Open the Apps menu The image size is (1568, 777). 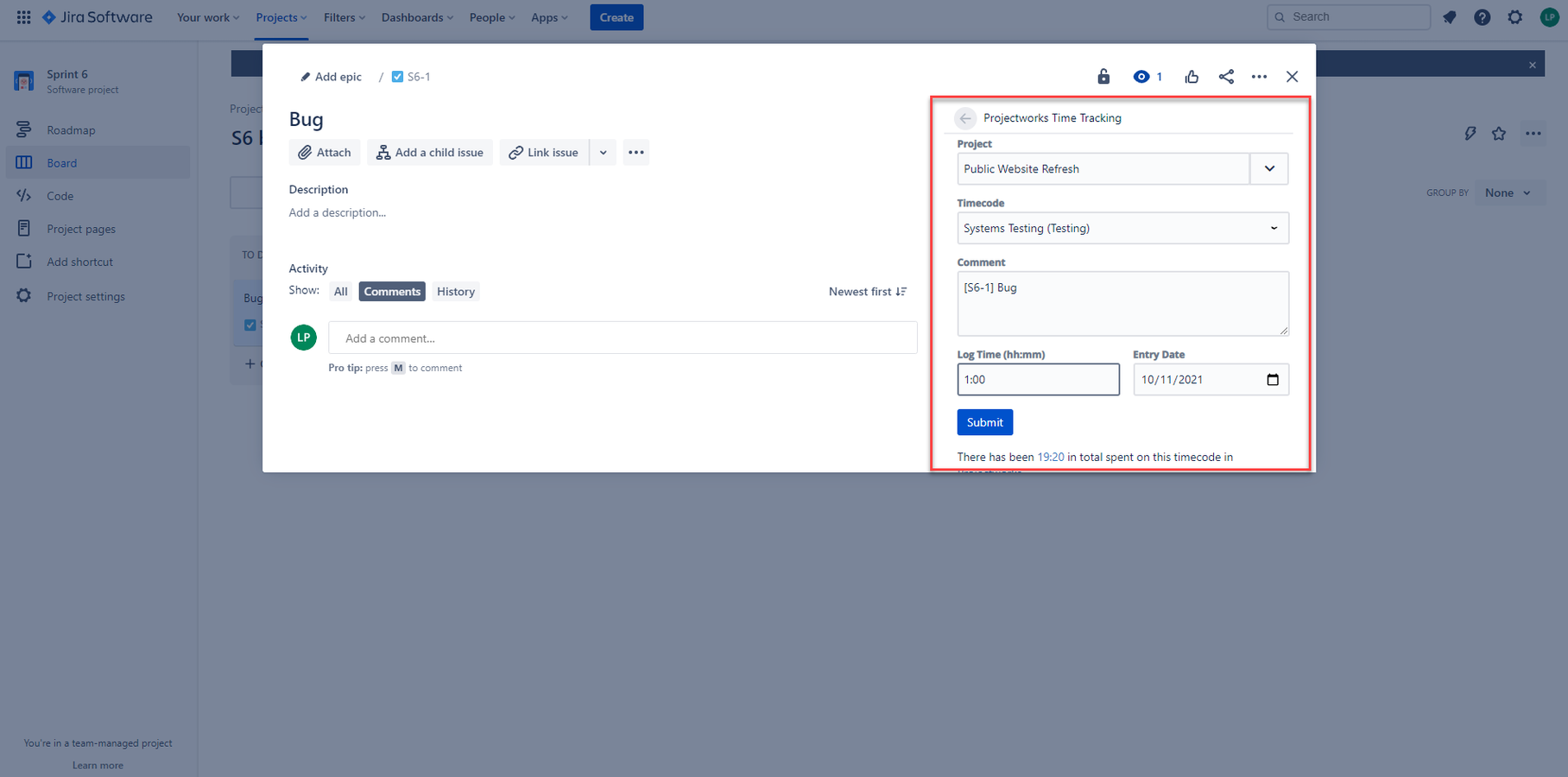[549, 17]
